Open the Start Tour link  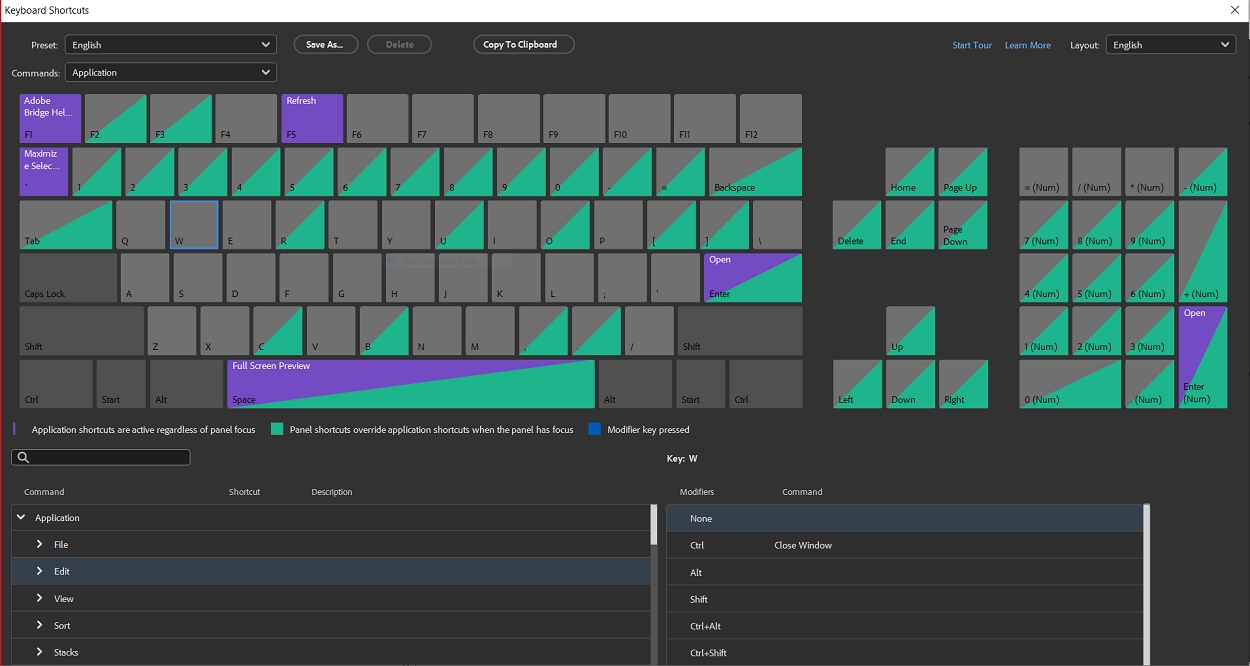(x=971, y=44)
